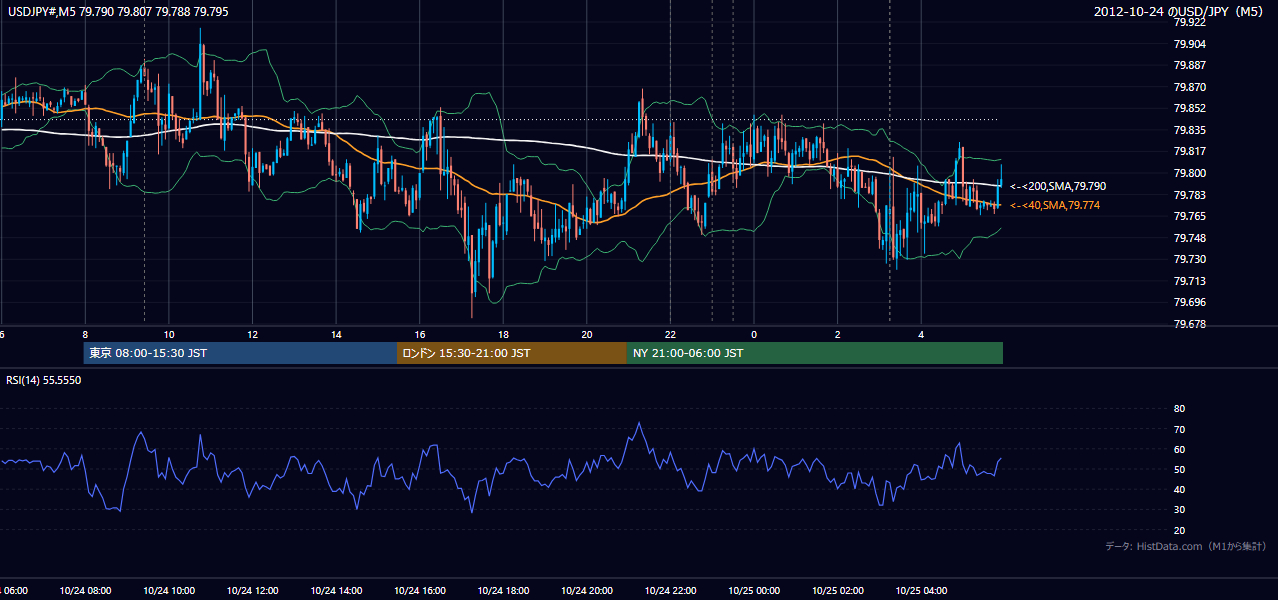Click the RSI(14) 55.5550 indicator label

pos(43,380)
